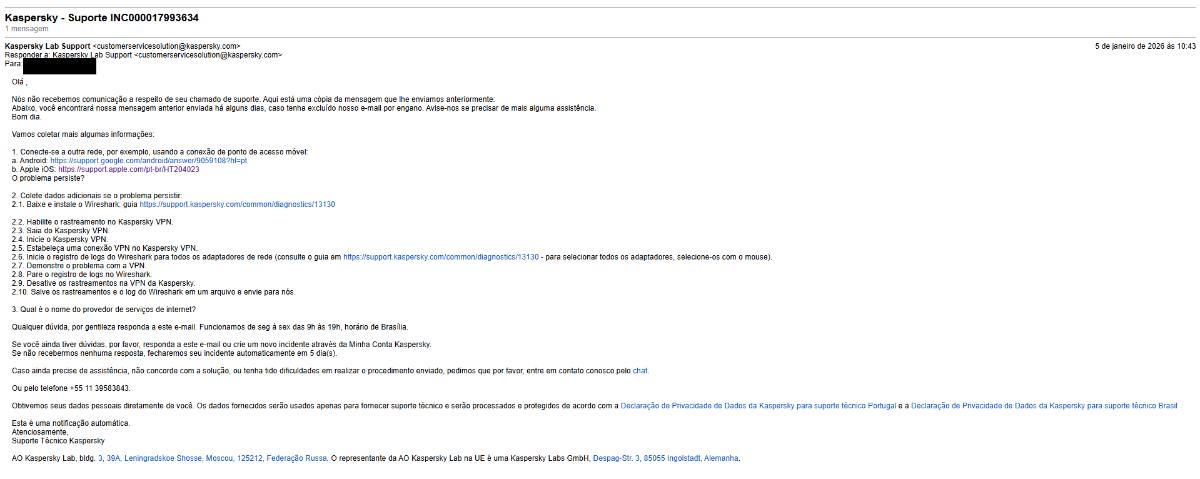Click step '2.9. Desative os rastreamentos'
This screenshot has height=479, width=1200.
tap(102, 283)
